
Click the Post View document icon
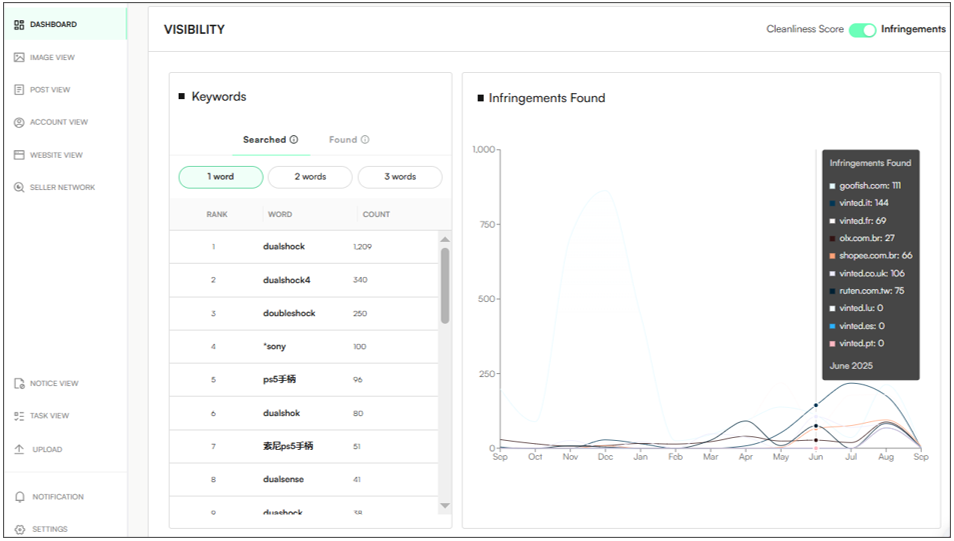click(19, 89)
